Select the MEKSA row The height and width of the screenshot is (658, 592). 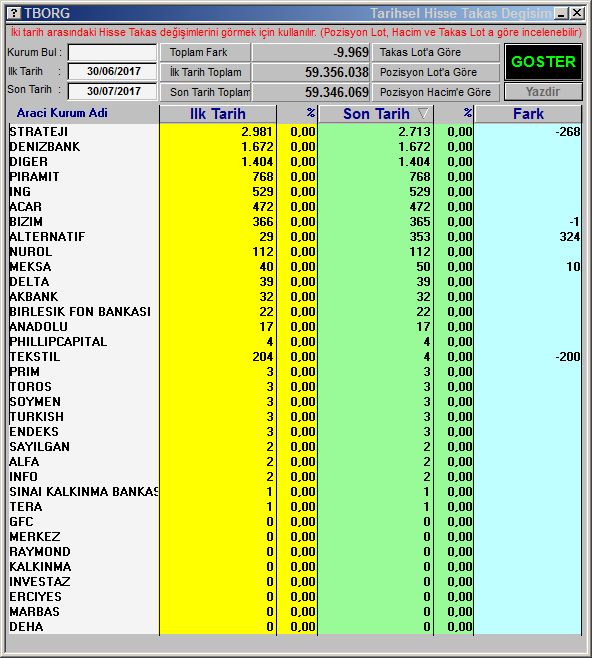point(295,267)
